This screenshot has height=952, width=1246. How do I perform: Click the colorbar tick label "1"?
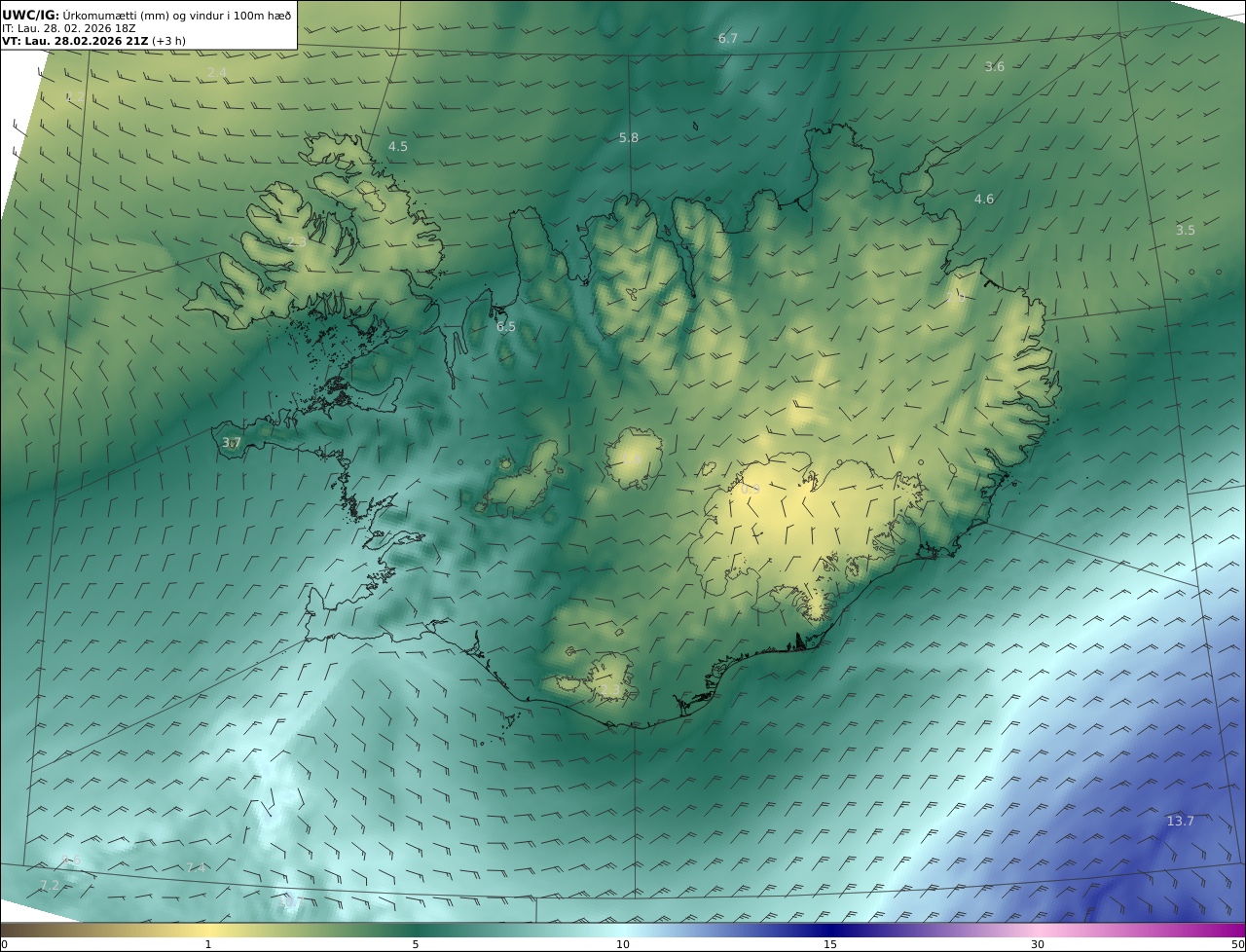tap(208, 944)
